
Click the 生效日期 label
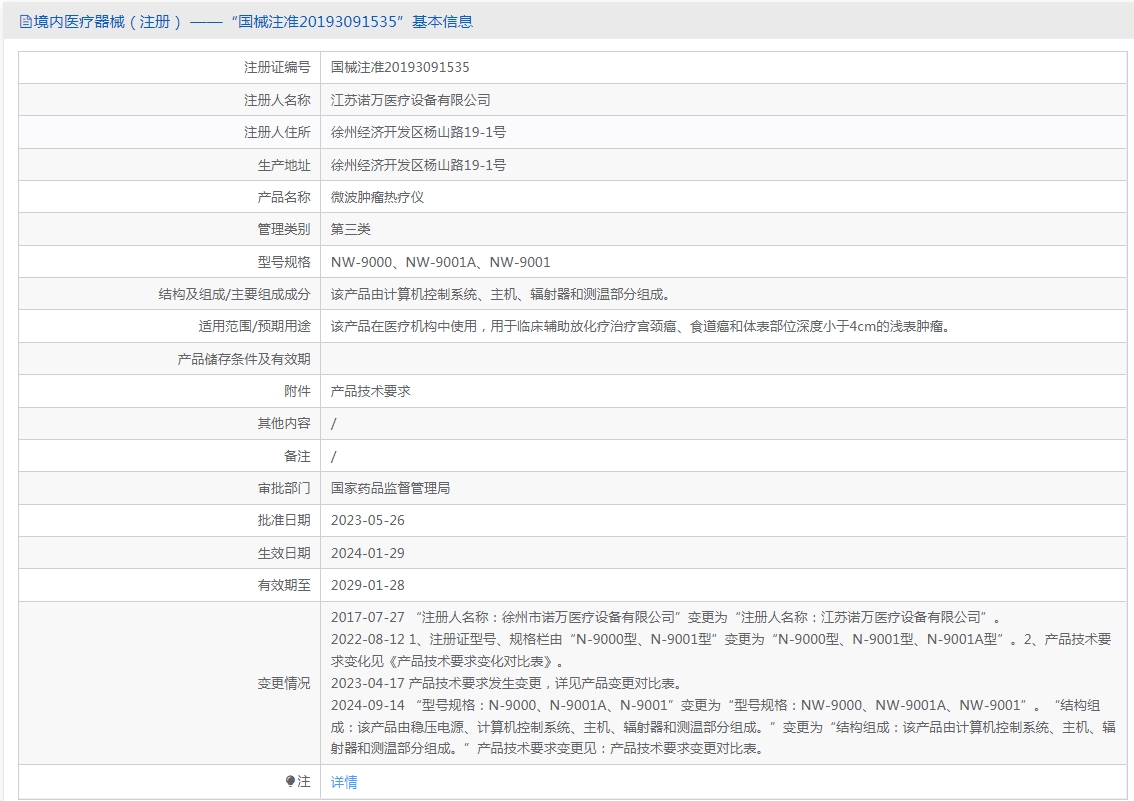[284, 553]
